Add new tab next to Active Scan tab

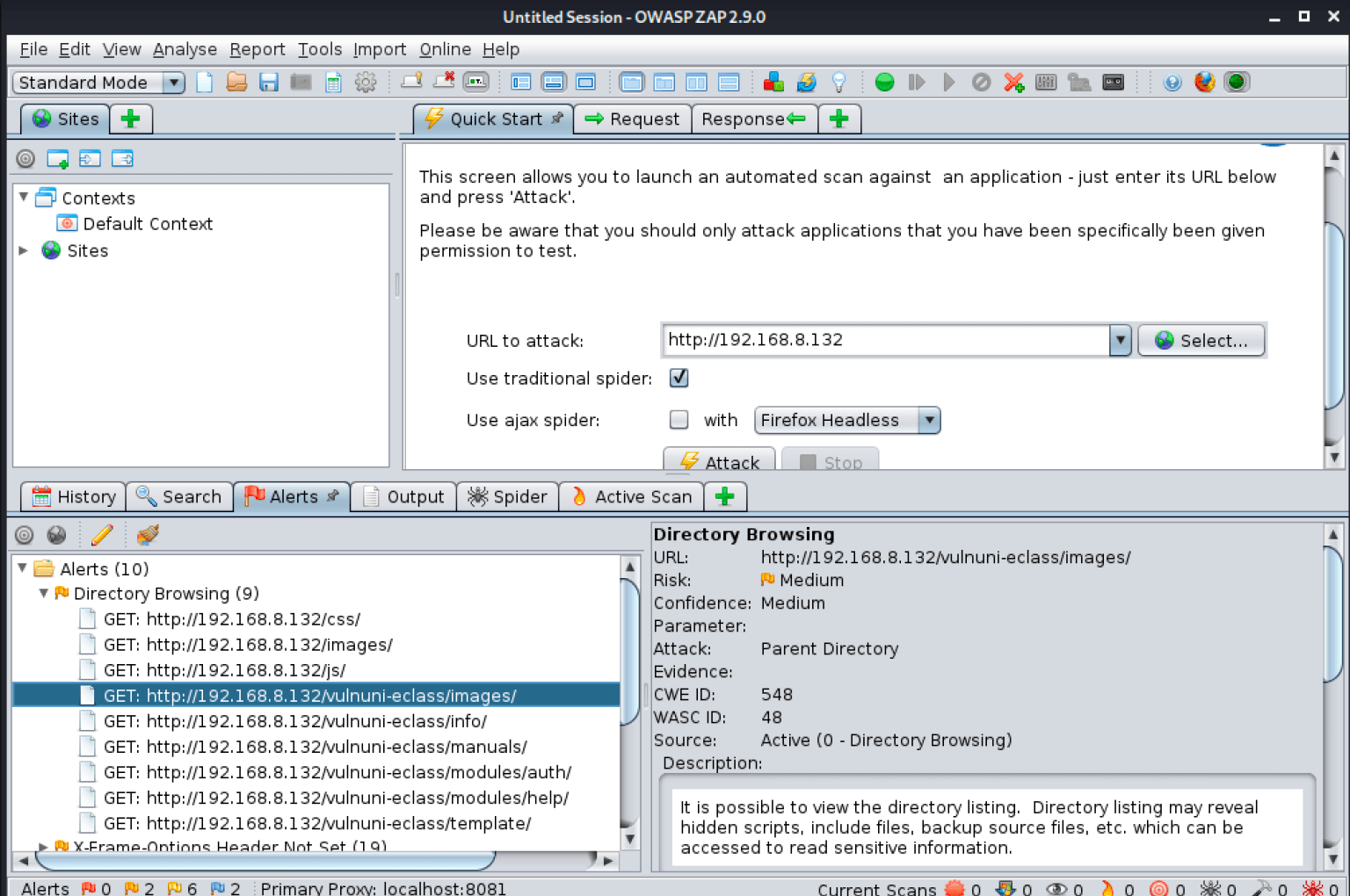coord(725,496)
